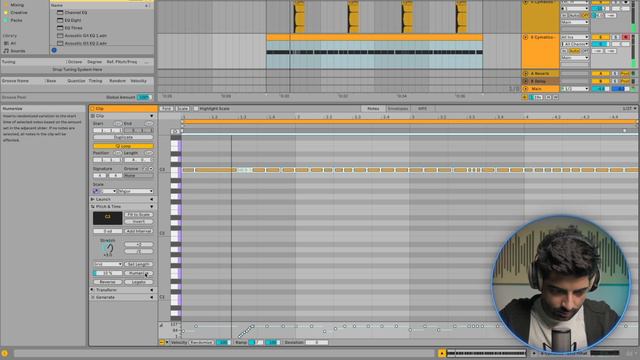Screen dimensions: 640x360
Task: Toggle the clip Loop switch
Action: 123,146
